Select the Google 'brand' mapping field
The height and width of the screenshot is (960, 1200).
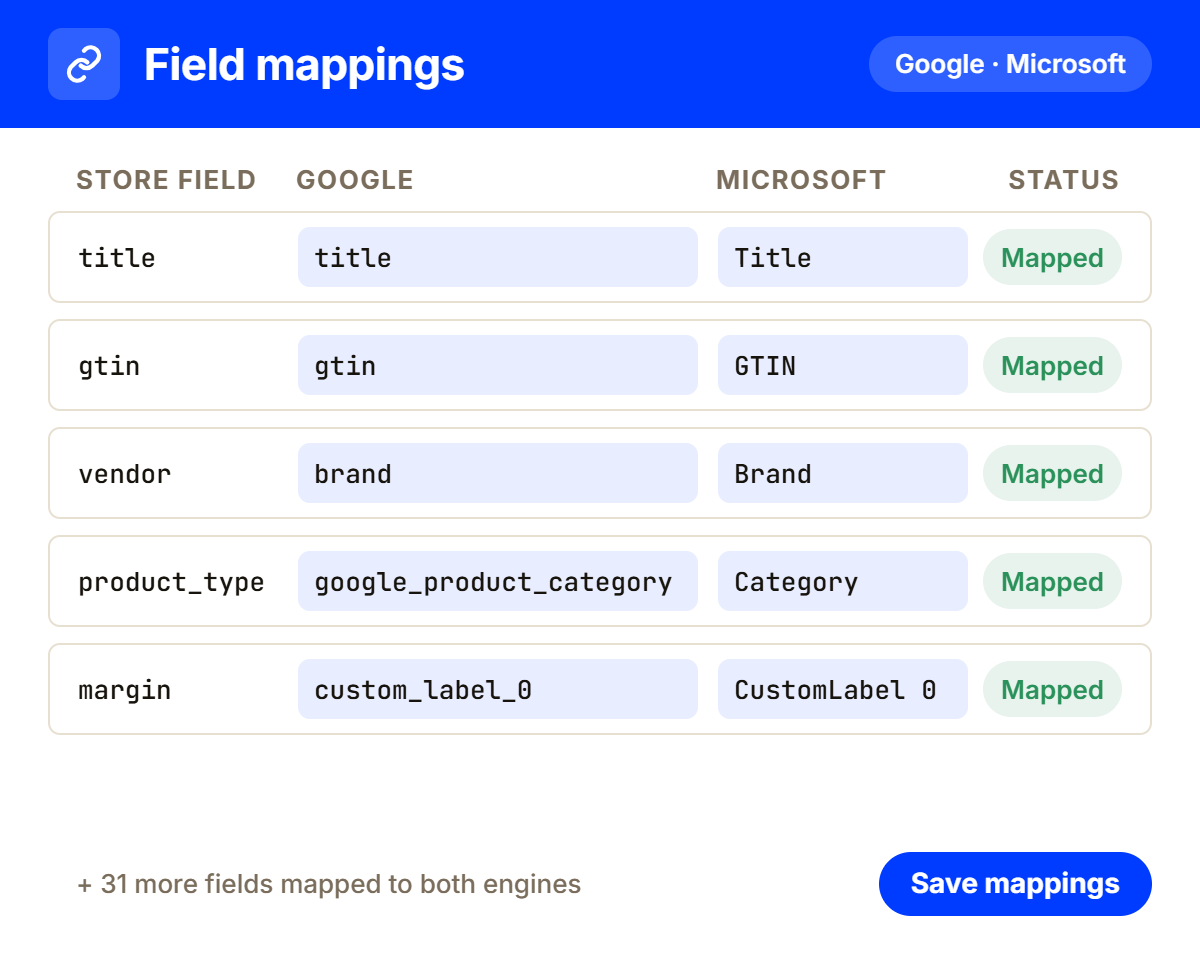tap(498, 473)
